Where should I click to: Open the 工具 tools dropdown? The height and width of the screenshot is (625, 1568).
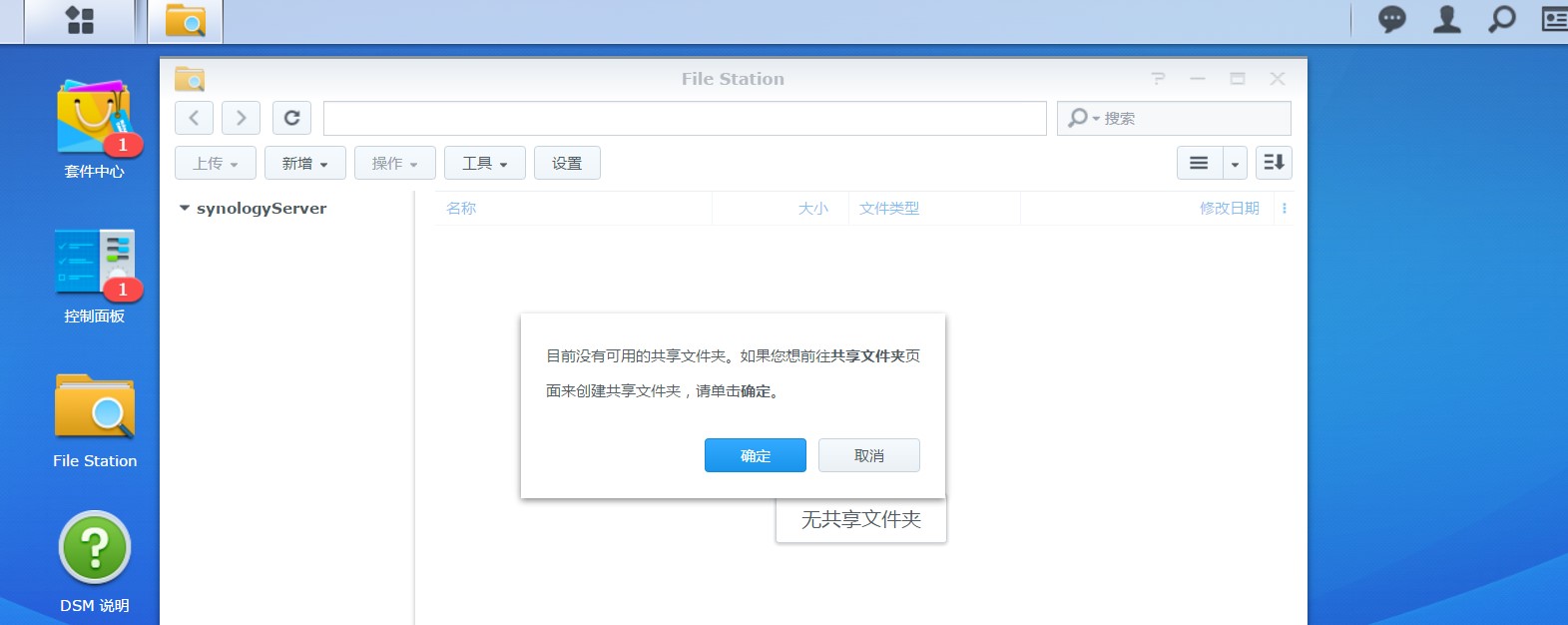pos(485,163)
